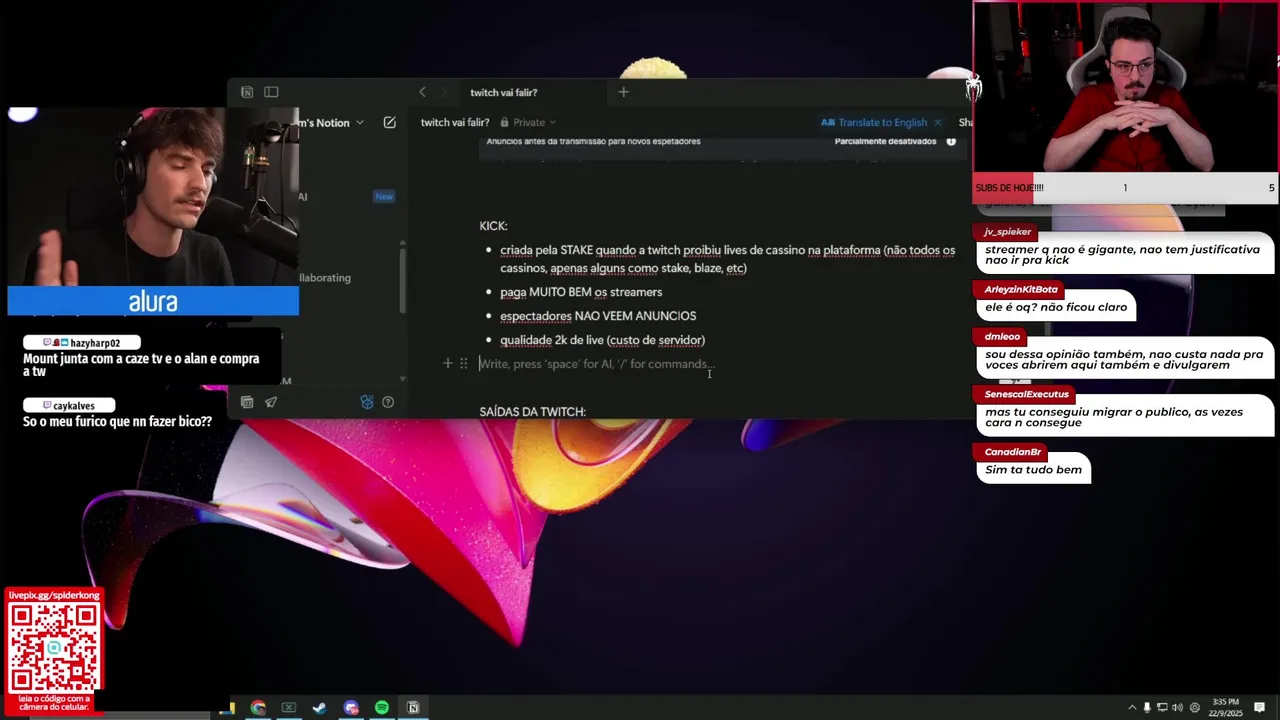Image resolution: width=1280 pixels, height=720 pixels.
Task: Click the purple Discord-like taskbar icon
Action: (x=351, y=708)
